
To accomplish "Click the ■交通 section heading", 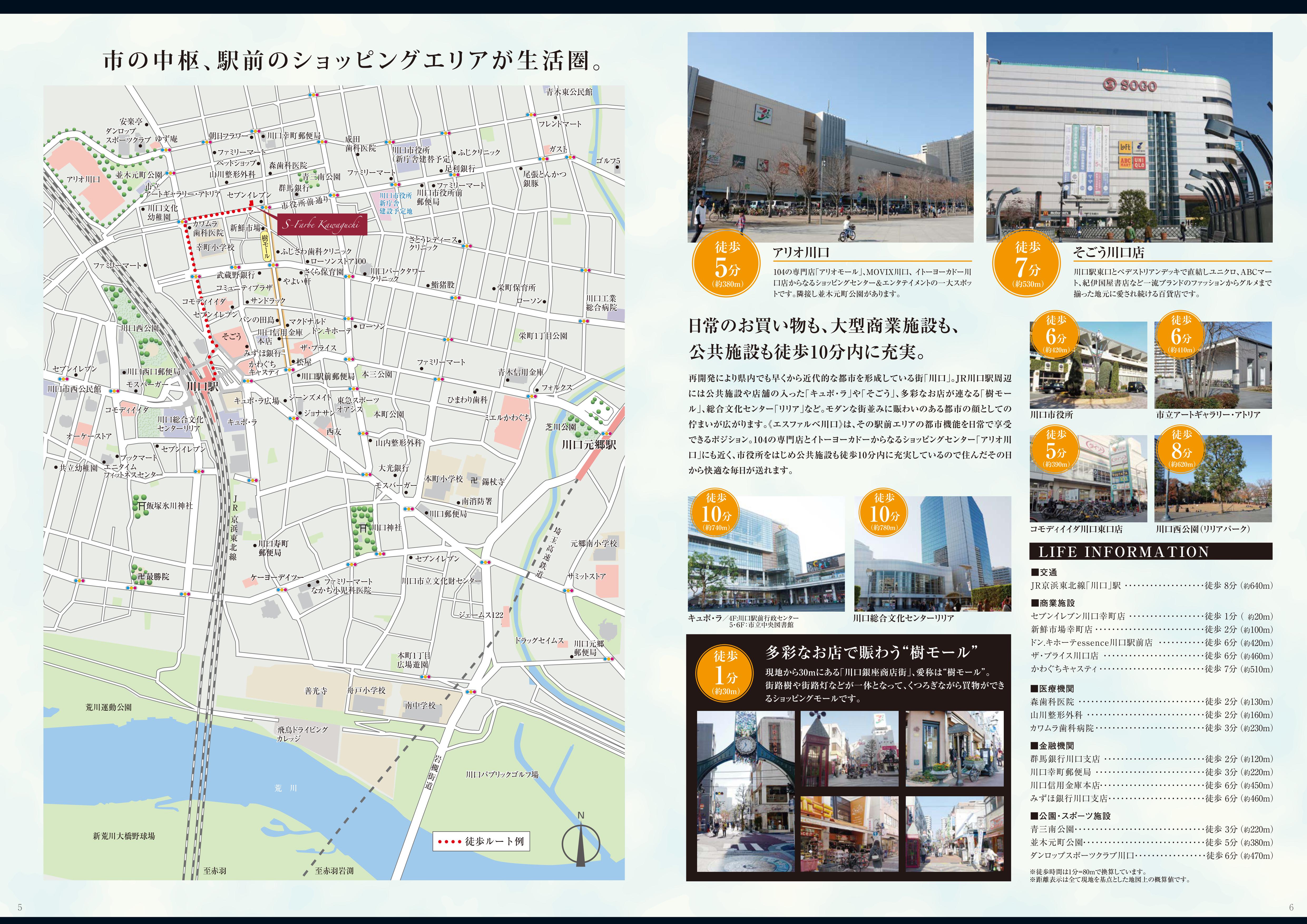I will 1044,572.
